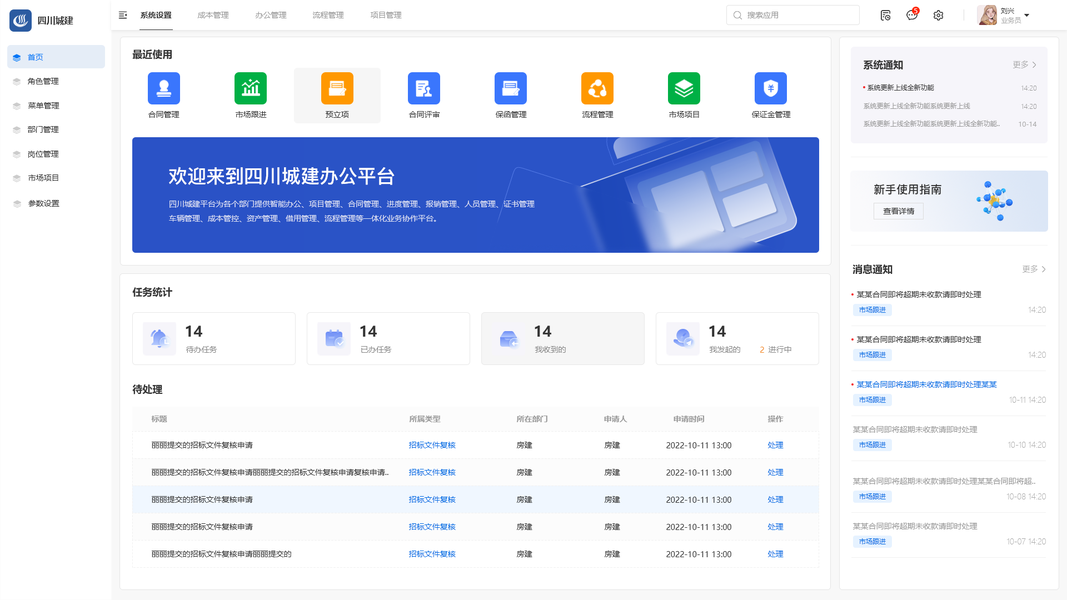
Task: Open 更多 in the 系统通知 panel
Action: [x=1024, y=65]
